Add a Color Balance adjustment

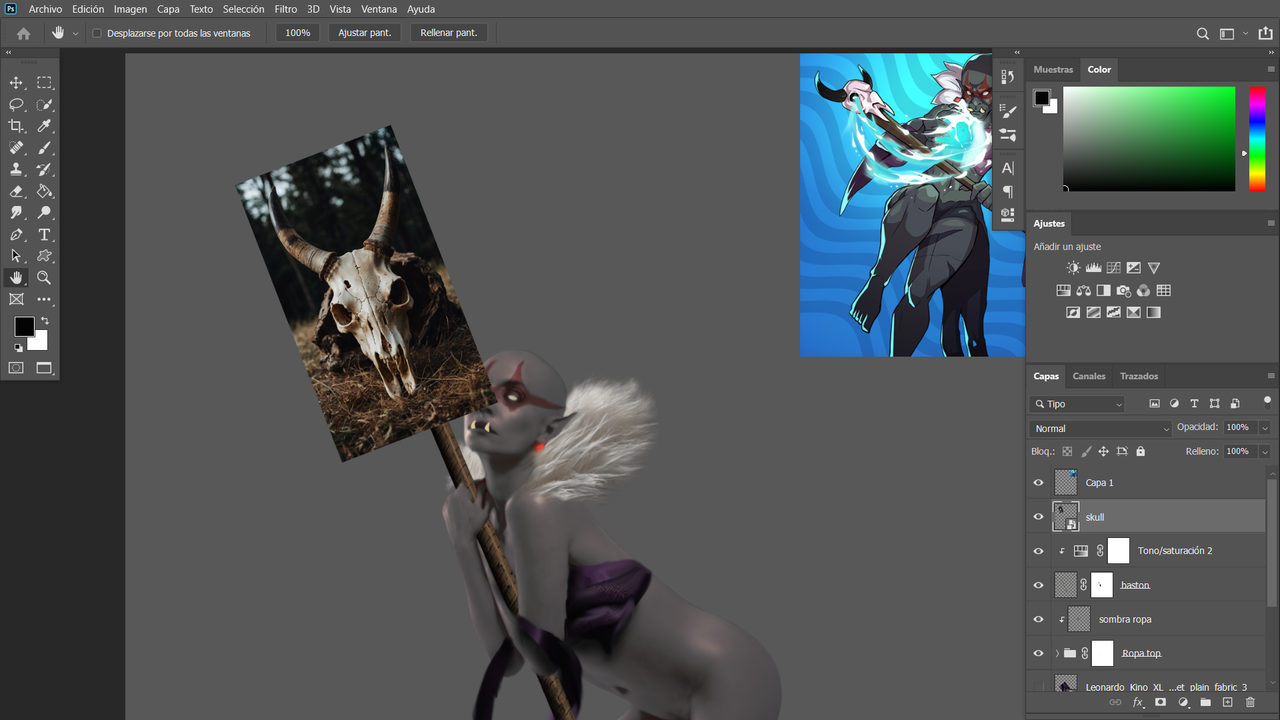pyautogui.click(x=1083, y=291)
